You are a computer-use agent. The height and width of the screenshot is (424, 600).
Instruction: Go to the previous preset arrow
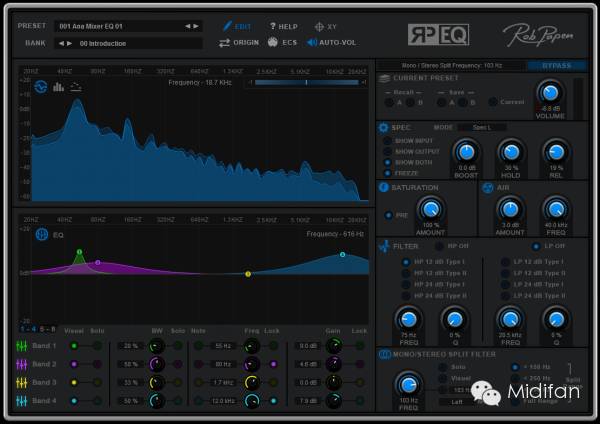coord(188,26)
